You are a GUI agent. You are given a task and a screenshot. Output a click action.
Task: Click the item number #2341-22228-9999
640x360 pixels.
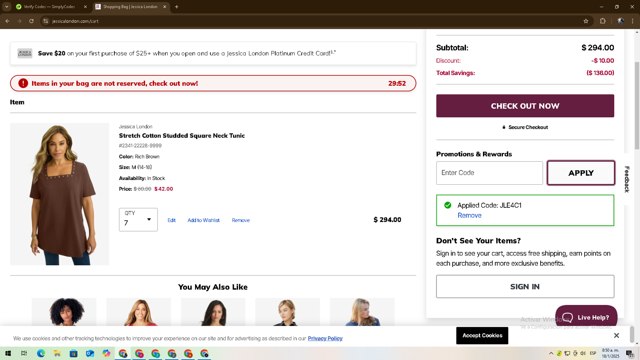140,145
